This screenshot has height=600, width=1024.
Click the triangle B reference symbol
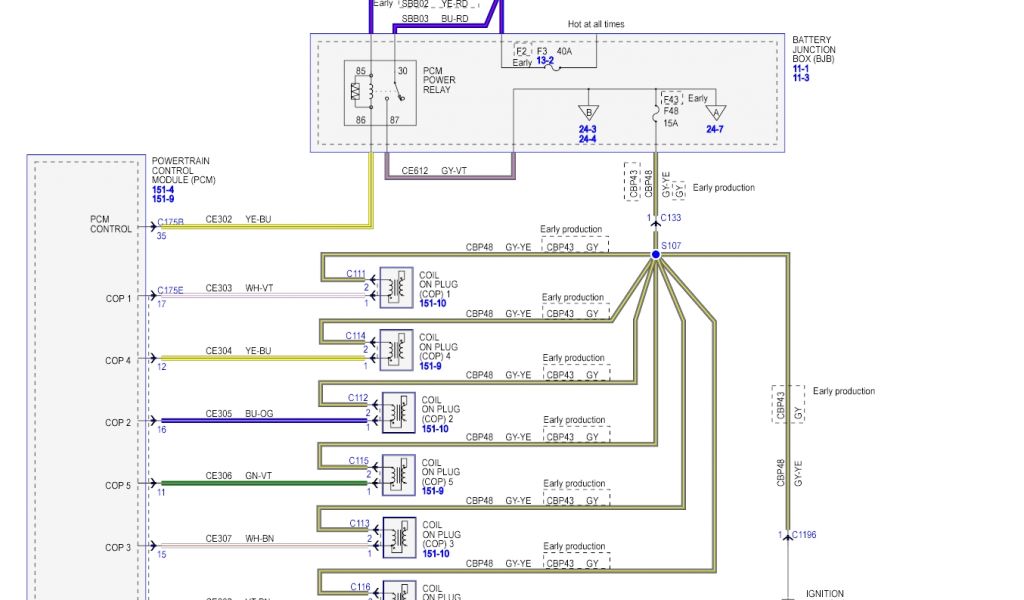coord(588,112)
